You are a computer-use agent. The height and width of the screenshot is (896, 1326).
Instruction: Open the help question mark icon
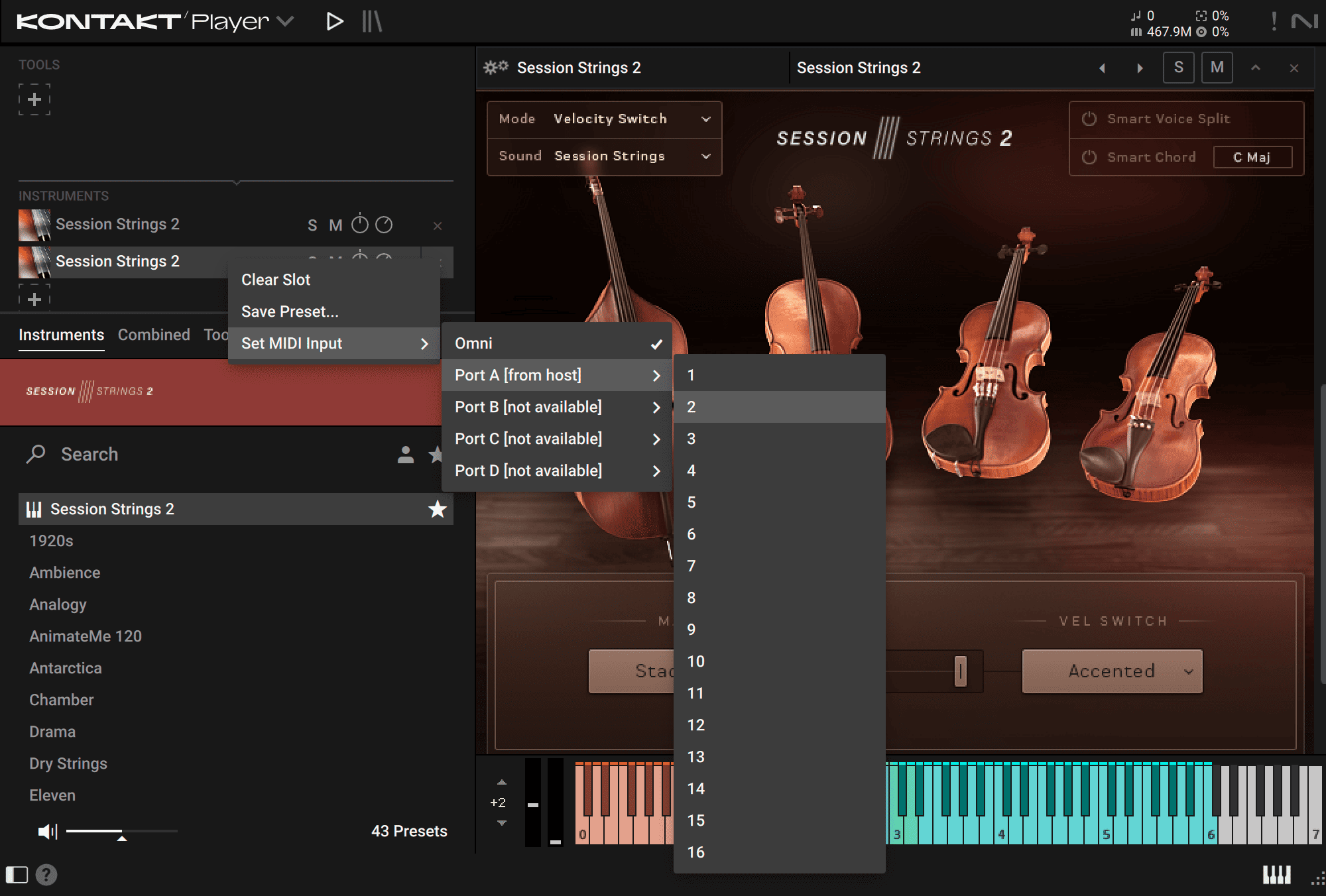[x=46, y=875]
